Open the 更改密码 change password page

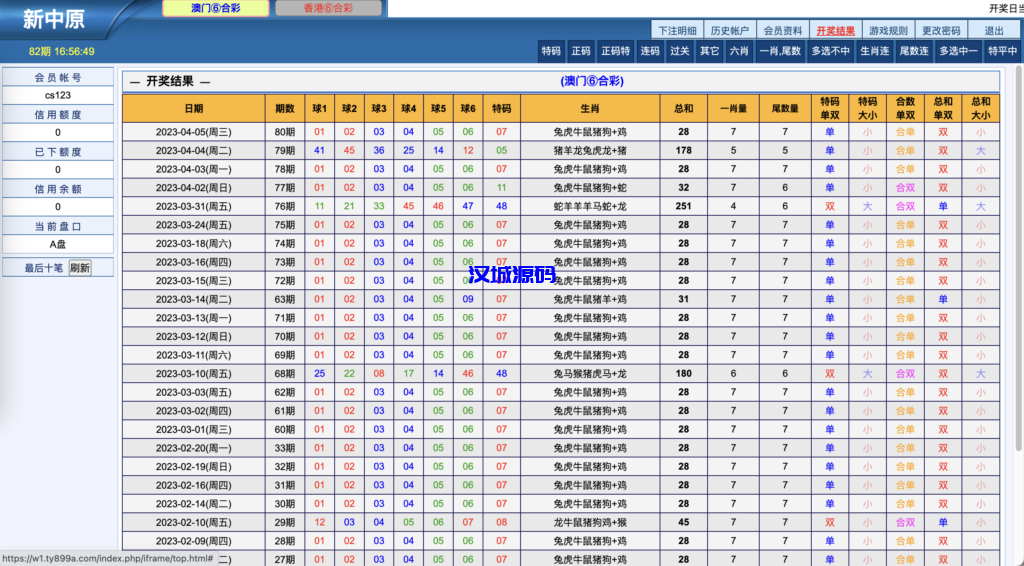[941, 30]
